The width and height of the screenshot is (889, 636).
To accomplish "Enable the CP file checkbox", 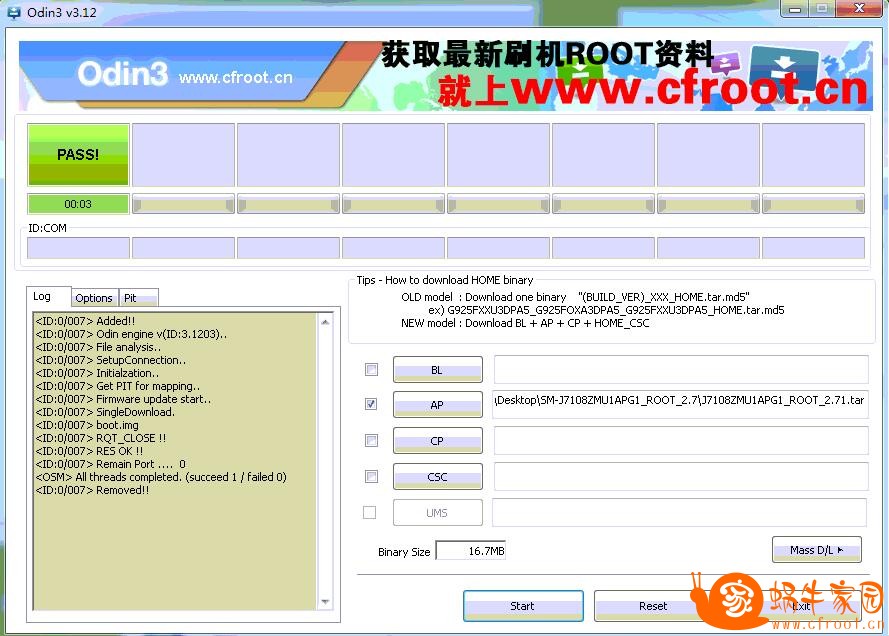I will coord(371,440).
